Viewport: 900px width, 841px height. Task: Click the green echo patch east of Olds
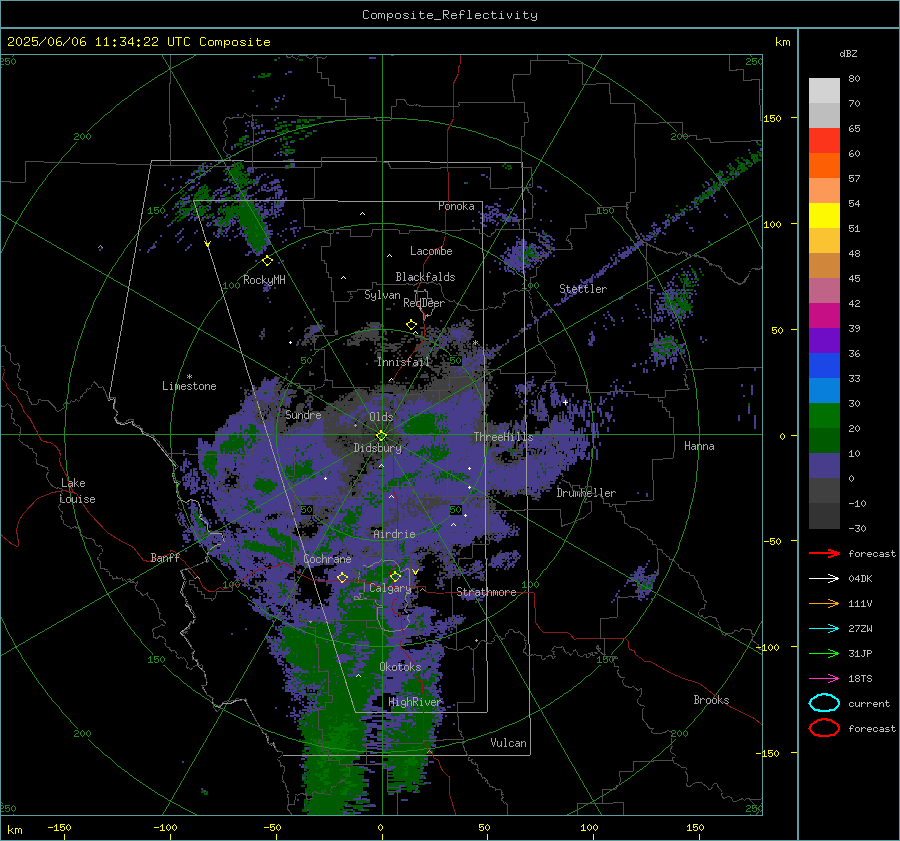coord(423,424)
